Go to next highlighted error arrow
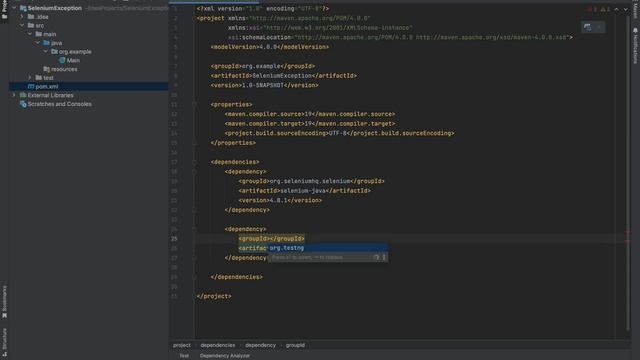The image size is (640, 360). tap(625, 9)
